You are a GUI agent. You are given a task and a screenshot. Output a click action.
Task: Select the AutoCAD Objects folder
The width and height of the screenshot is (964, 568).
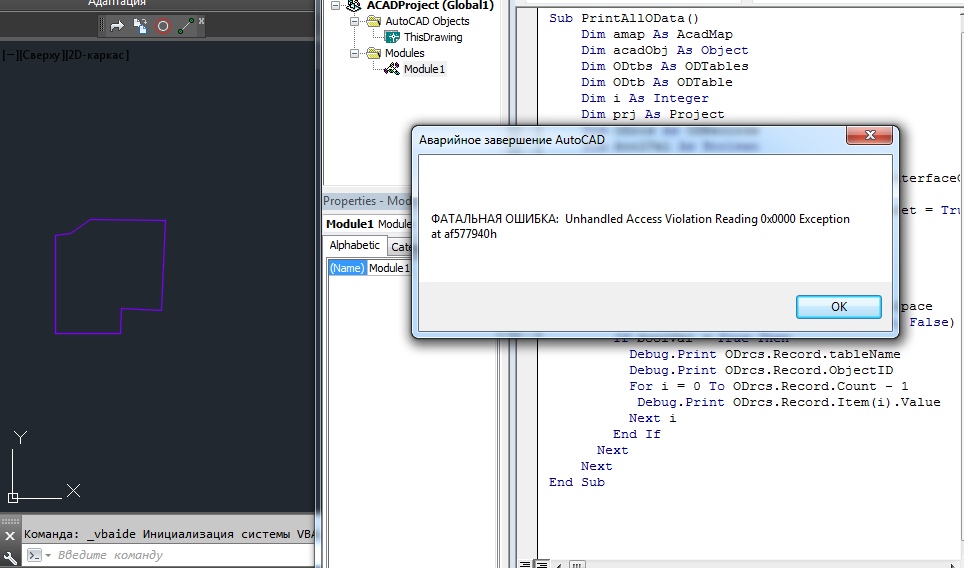coord(427,21)
